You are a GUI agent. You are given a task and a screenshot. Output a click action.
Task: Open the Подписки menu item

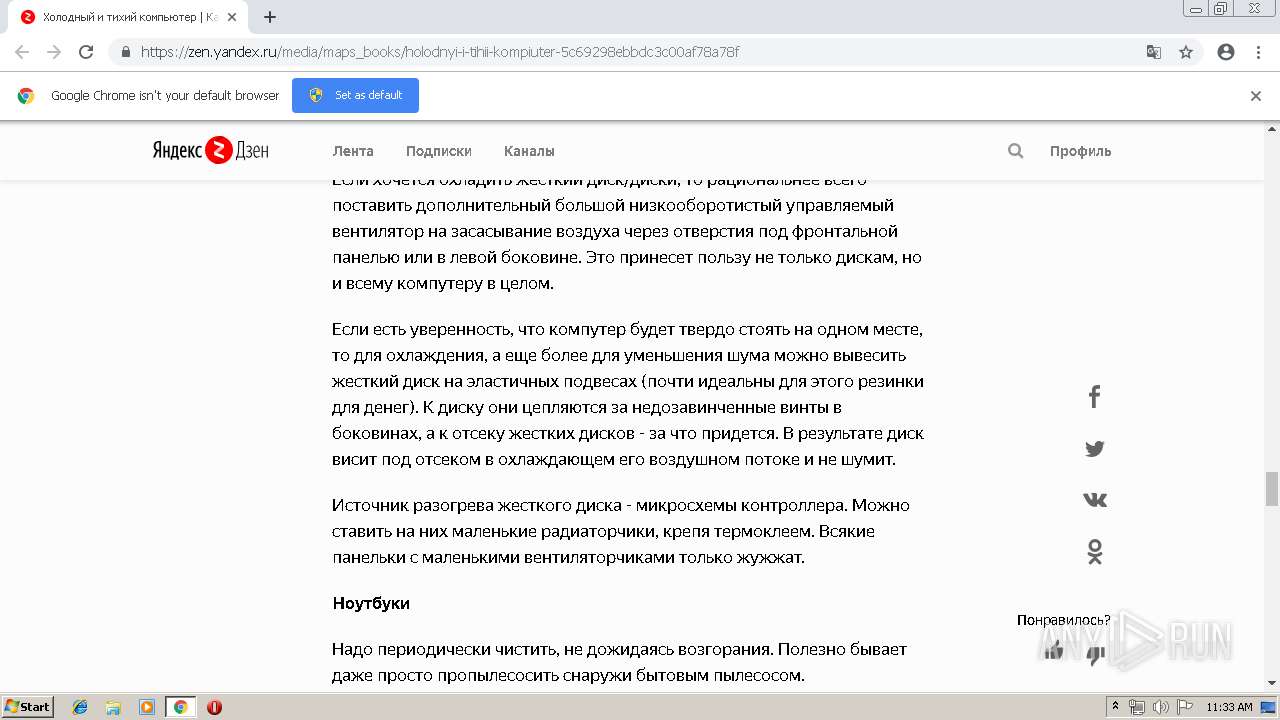(x=438, y=151)
